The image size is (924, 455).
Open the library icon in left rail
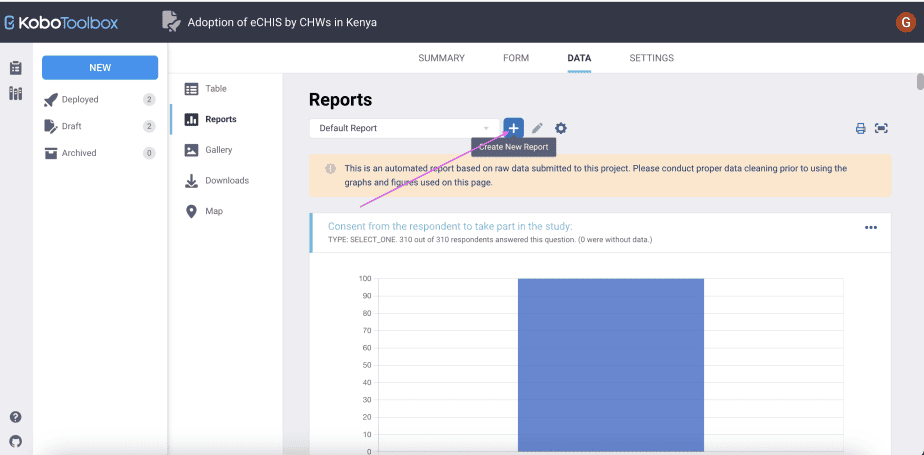[15, 93]
